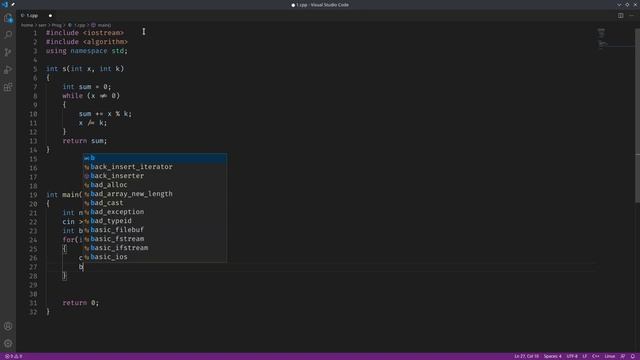Click 'int s(int x, int k)' declaration

point(84,69)
